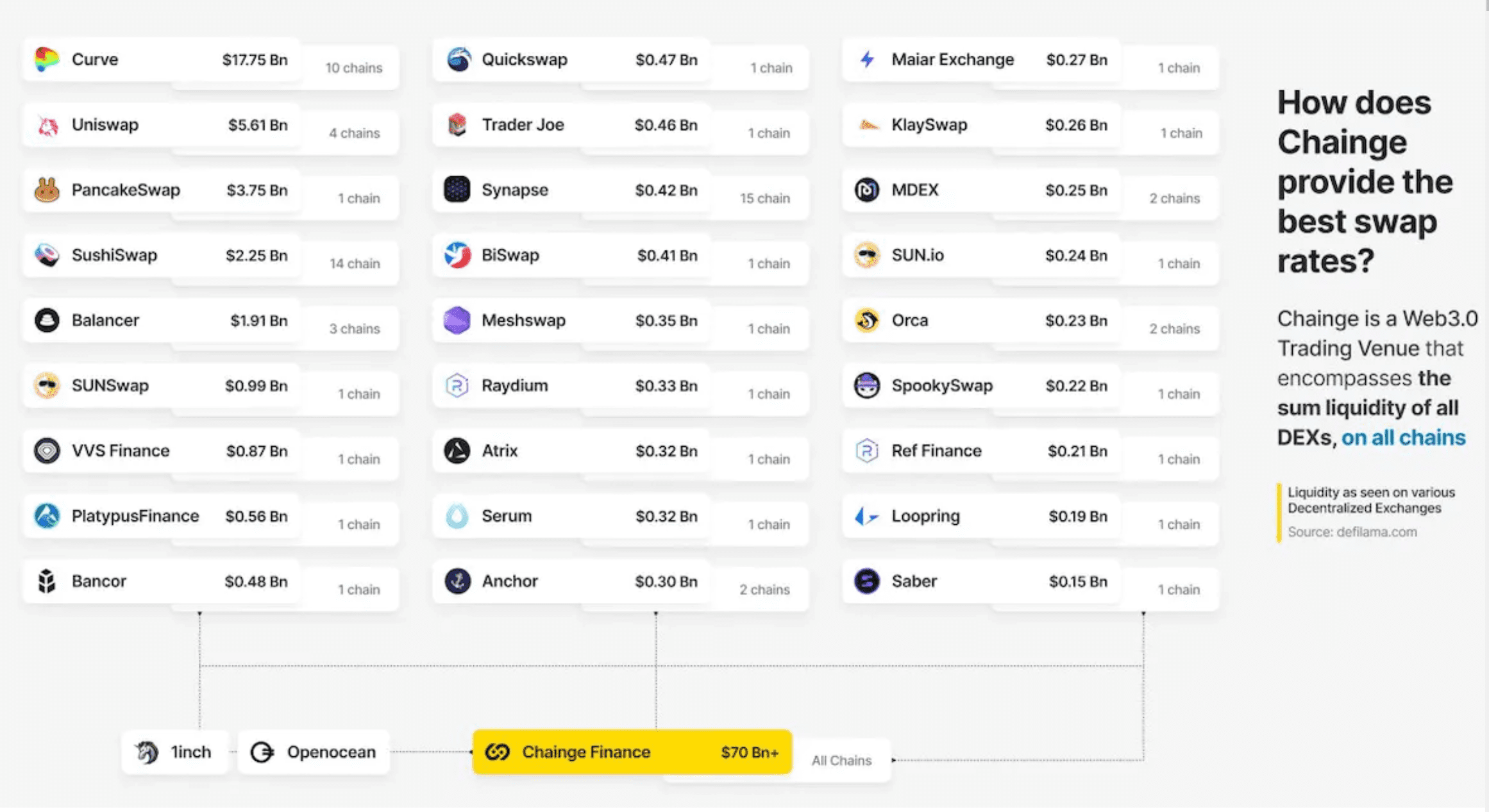
Task: Open the 'on all chains' link
Action: 1403,438
